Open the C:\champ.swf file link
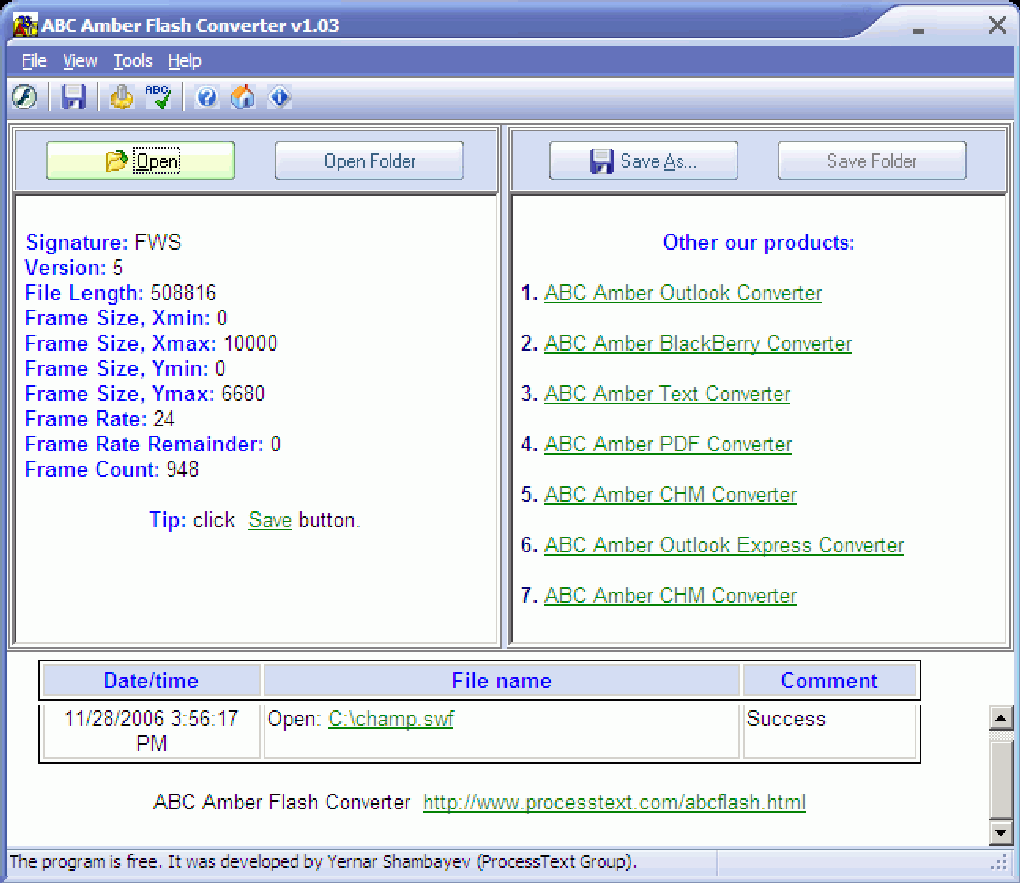 pyautogui.click(x=391, y=718)
